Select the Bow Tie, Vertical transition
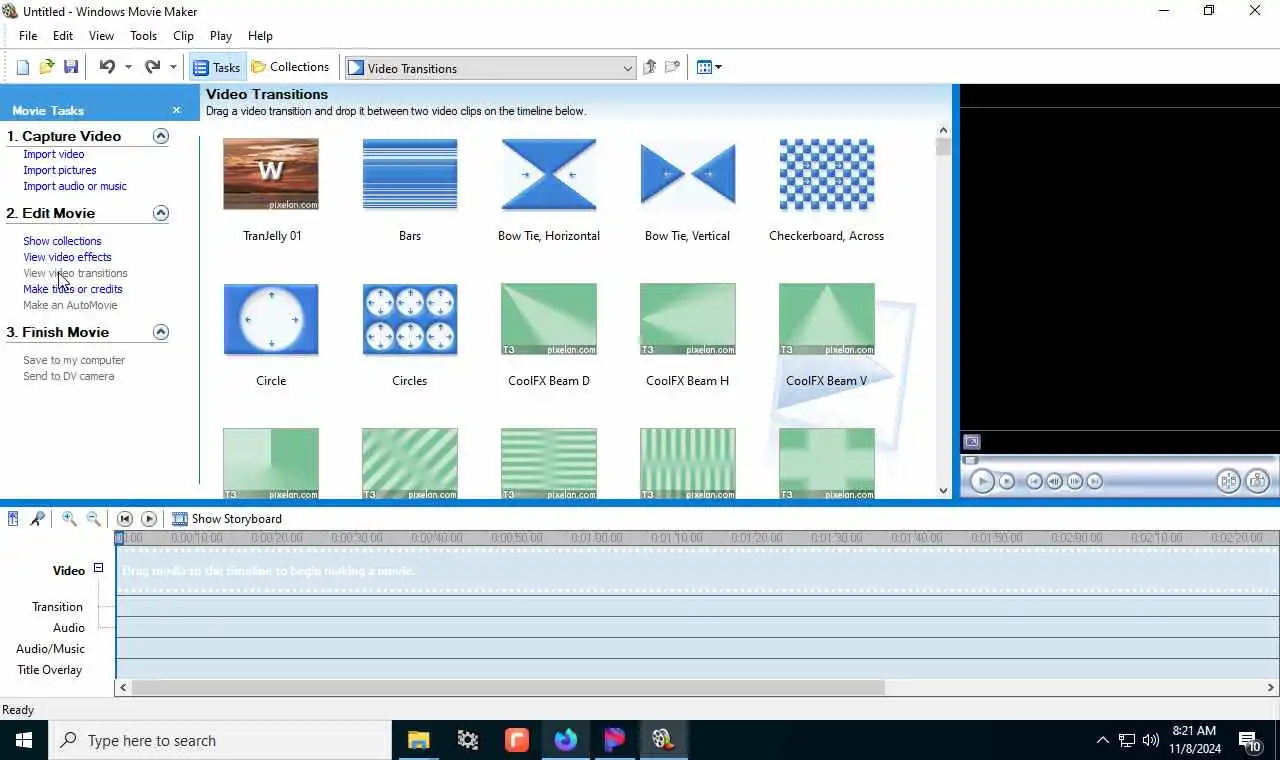1280x760 pixels. pos(688,174)
